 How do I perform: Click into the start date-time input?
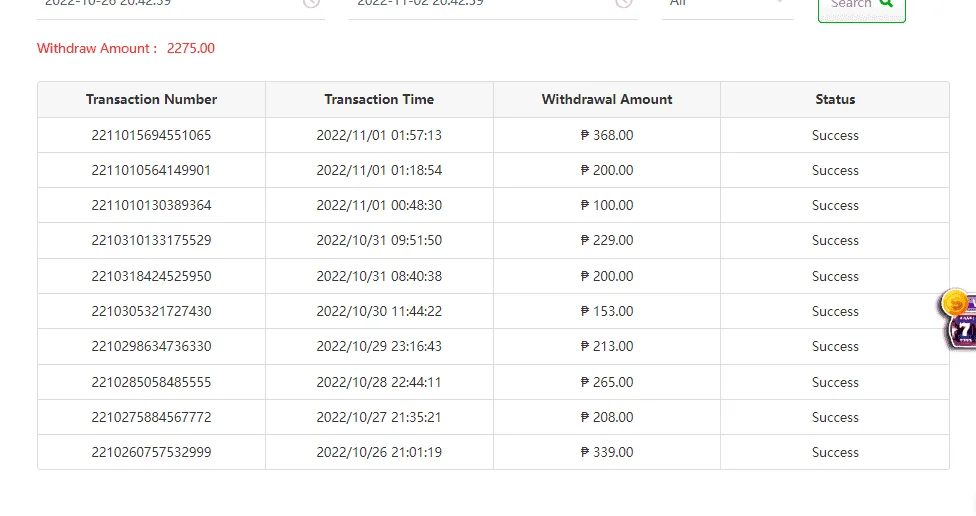click(181, 5)
